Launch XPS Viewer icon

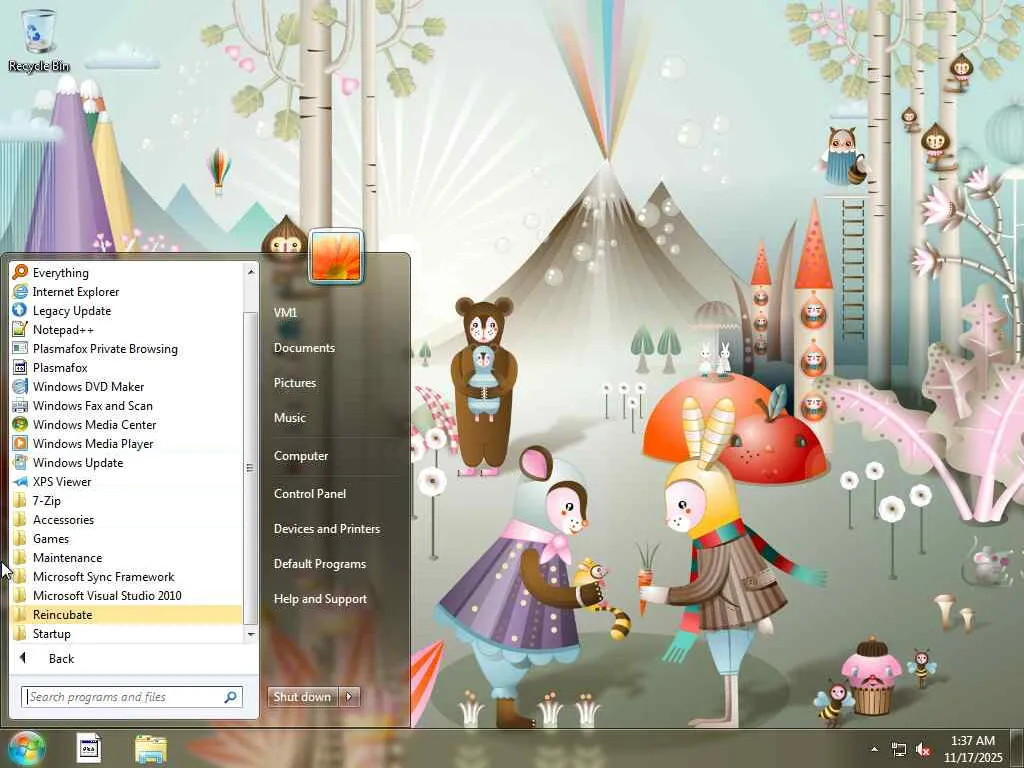click(x=20, y=481)
